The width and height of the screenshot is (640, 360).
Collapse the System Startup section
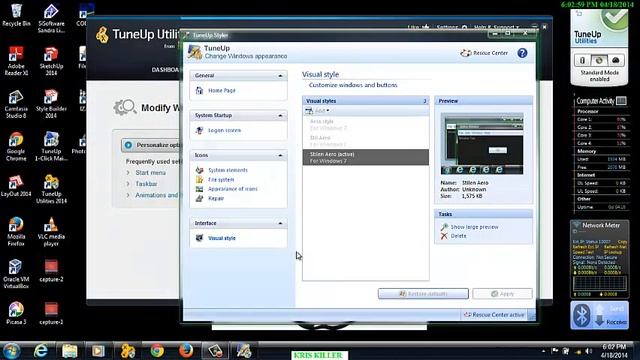[280, 116]
